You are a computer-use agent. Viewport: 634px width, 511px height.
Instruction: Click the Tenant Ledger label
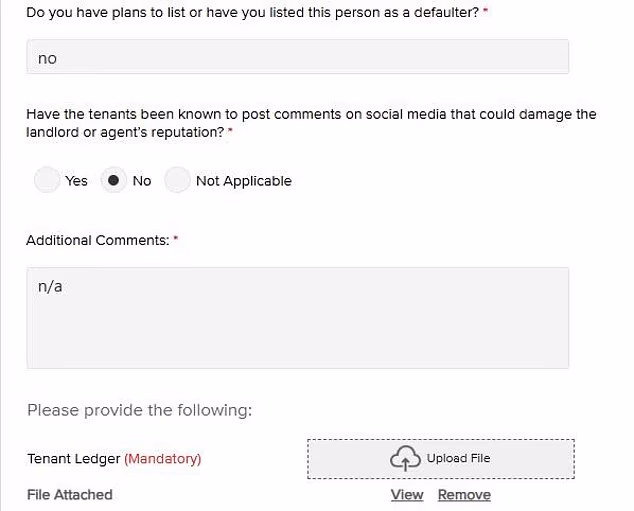(x=73, y=459)
